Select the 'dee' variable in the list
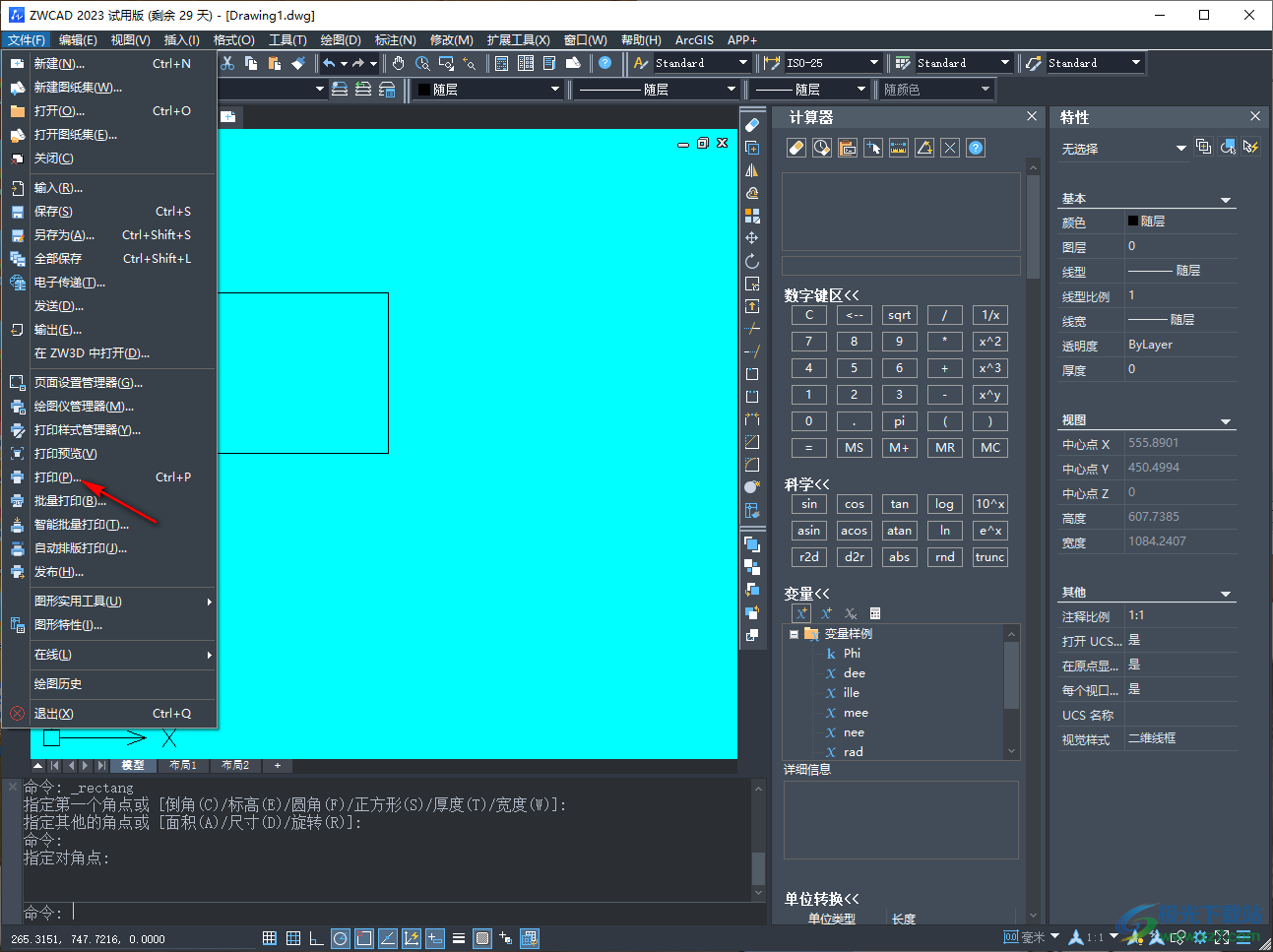The image size is (1273, 952). coord(855,673)
